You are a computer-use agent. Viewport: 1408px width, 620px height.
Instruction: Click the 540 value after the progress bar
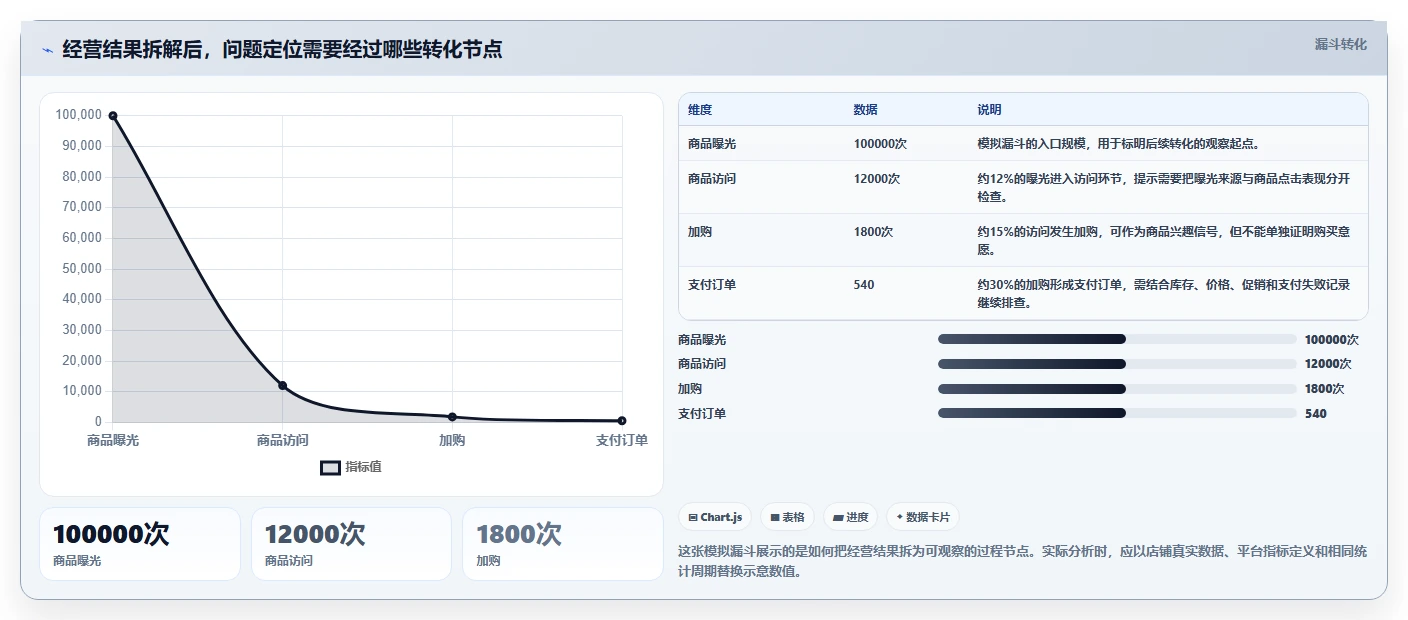(1316, 414)
